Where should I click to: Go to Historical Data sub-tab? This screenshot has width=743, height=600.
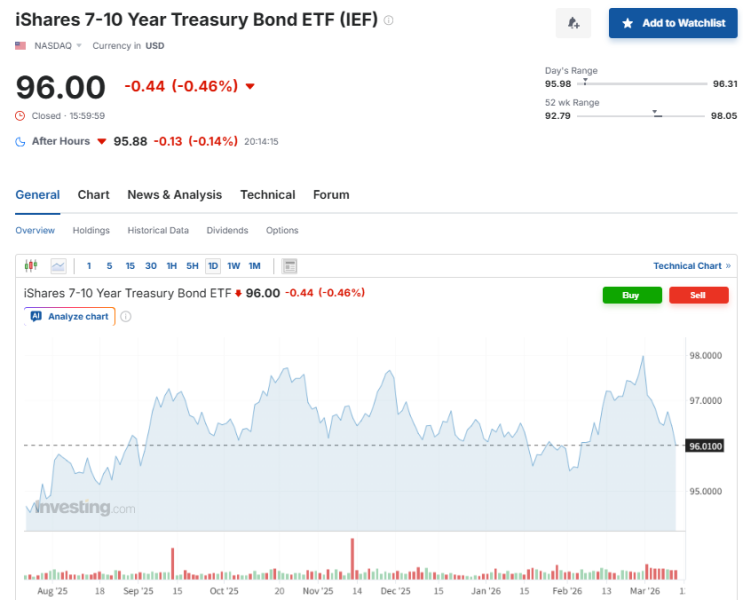[158, 230]
